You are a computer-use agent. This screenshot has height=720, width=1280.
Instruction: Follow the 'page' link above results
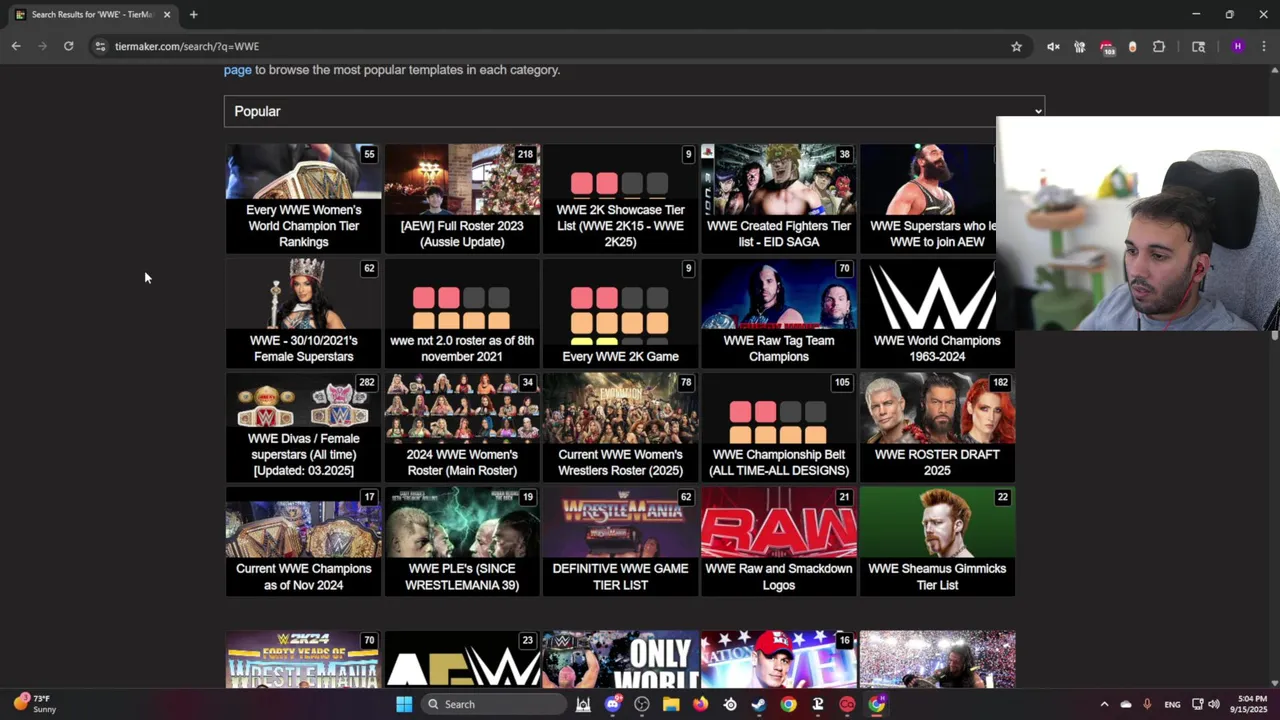click(x=237, y=70)
